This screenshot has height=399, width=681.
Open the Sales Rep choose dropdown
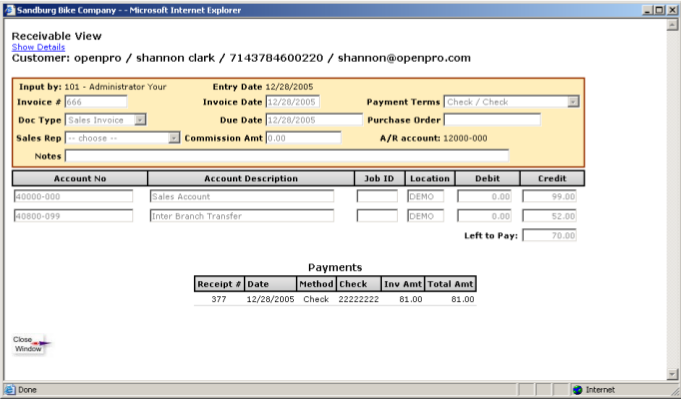tap(122, 138)
